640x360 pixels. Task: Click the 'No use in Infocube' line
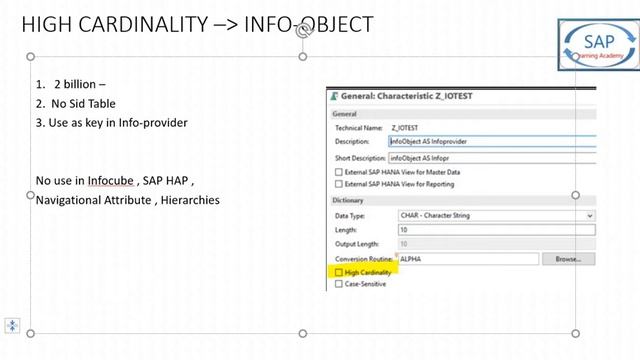coord(115,181)
